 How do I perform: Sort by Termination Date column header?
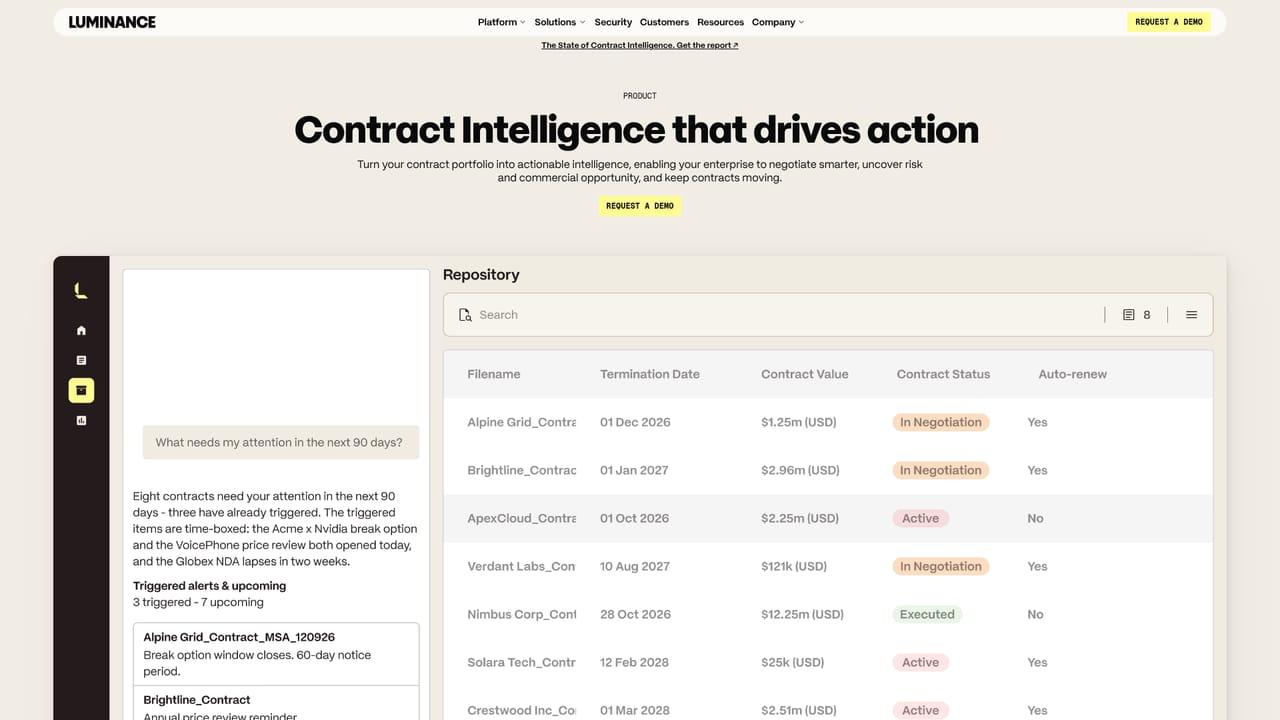click(x=650, y=374)
